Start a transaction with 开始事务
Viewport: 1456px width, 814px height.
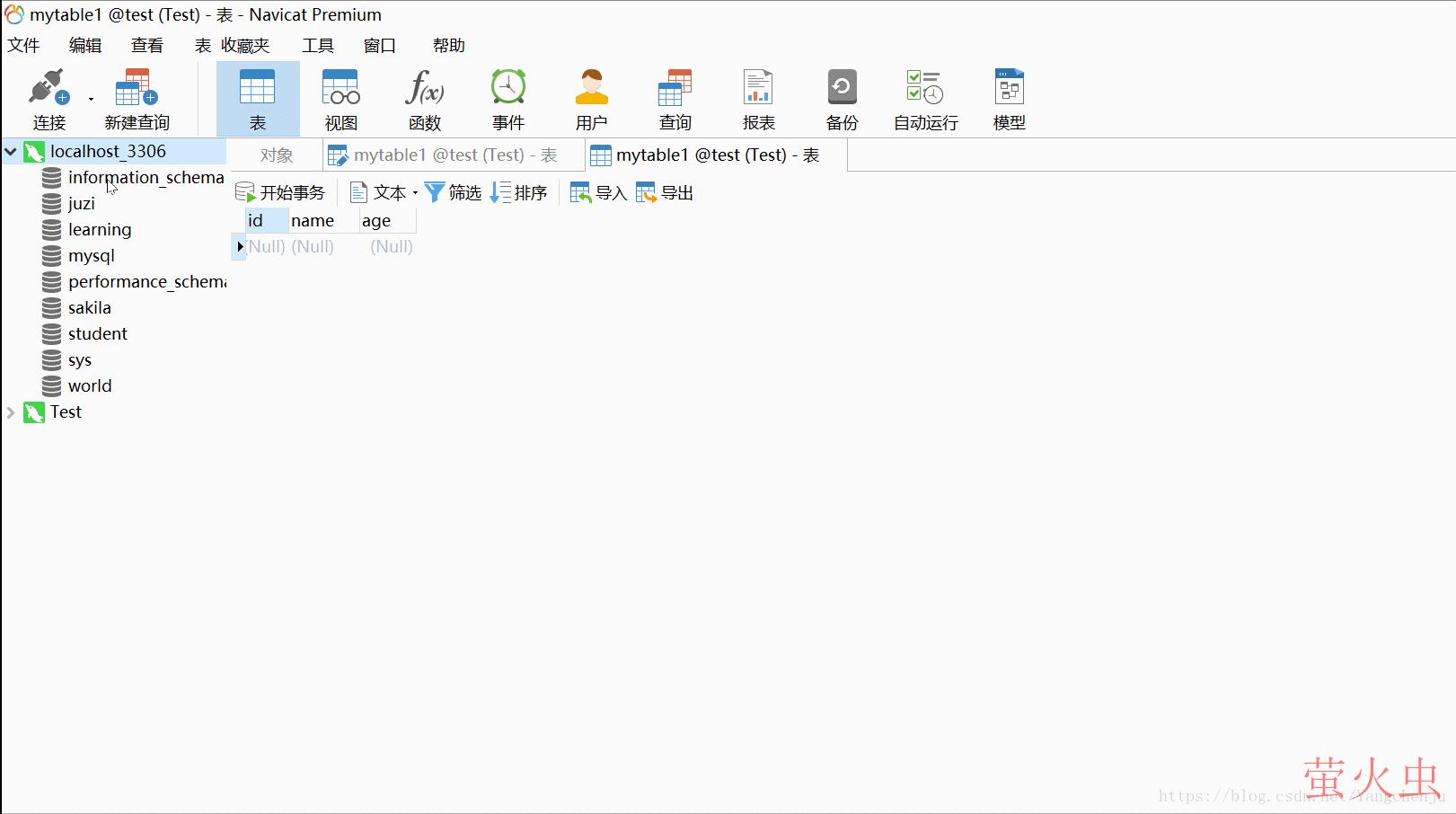[281, 191]
